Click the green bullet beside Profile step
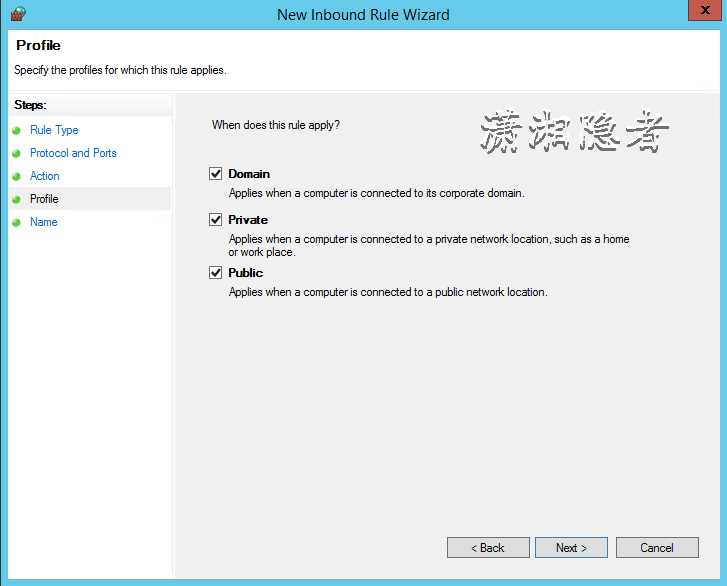This screenshot has width=727, height=586. point(16,199)
